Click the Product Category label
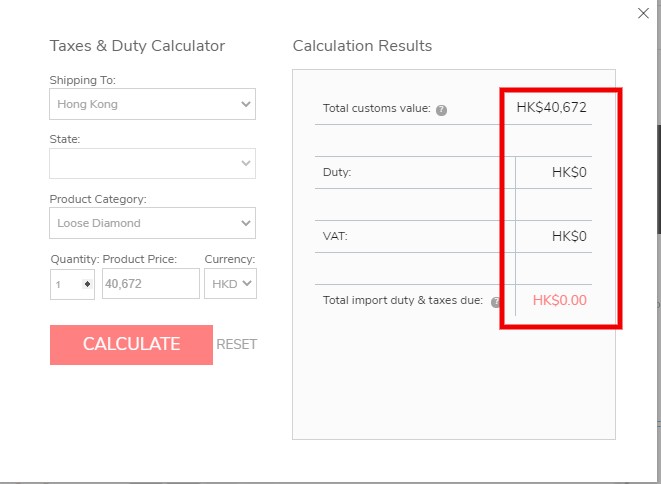 coord(97,199)
